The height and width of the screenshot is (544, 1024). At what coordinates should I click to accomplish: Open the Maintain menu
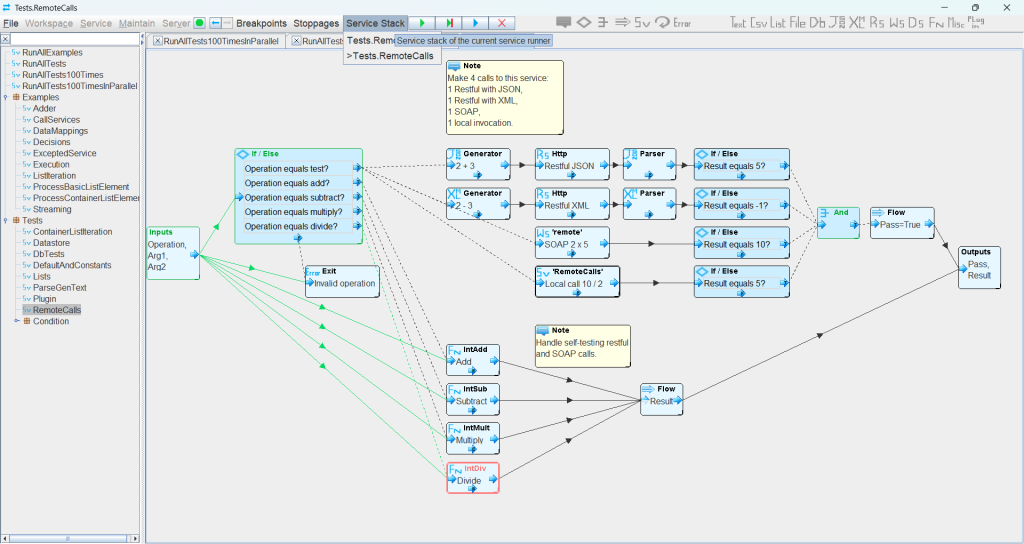137,23
